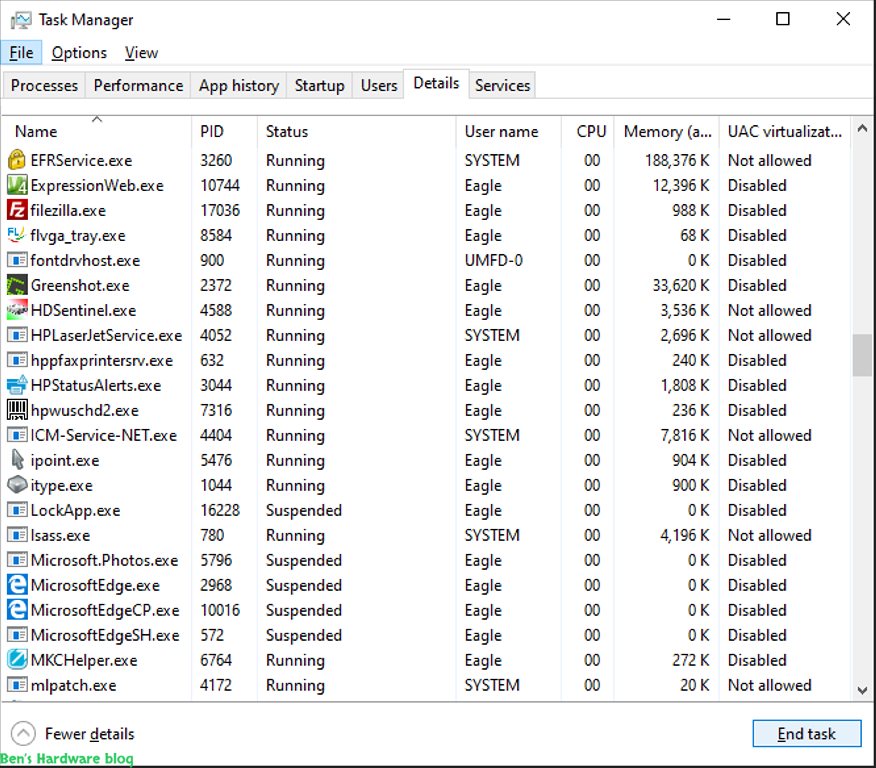Viewport: 876px width, 768px height.
Task: Click the itype.exe keyboard icon
Action: (x=17, y=485)
